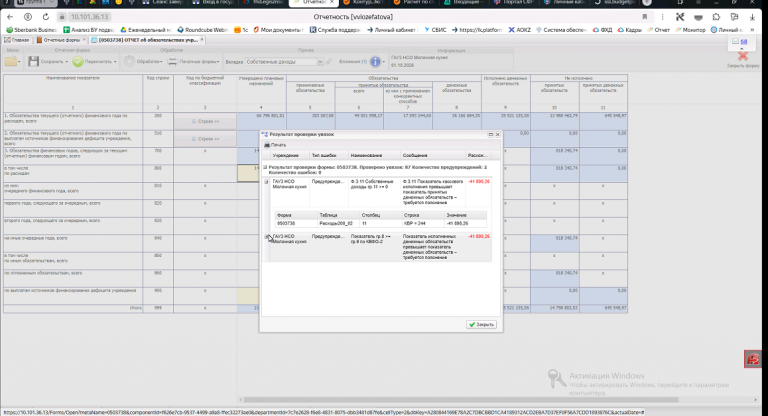
Task: Sort by the Наименование column header
Action: click(375, 155)
